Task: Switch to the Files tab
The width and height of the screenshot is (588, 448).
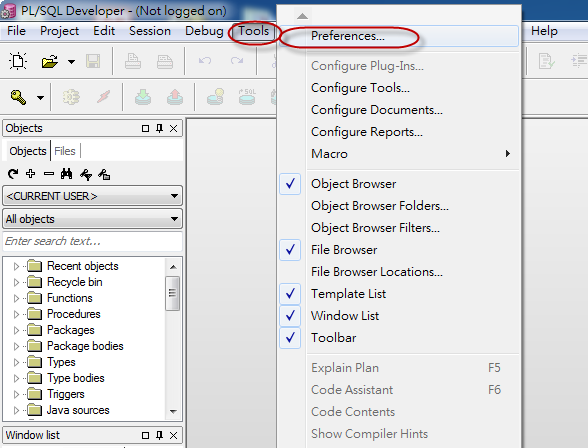Action: point(65,151)
